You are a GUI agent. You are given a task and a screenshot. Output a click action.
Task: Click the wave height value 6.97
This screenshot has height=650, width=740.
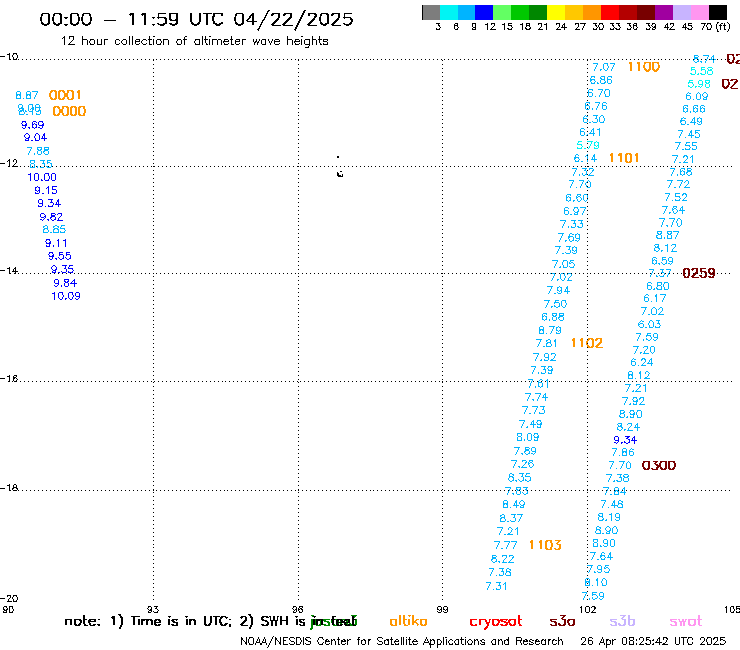tap(575, 211)
